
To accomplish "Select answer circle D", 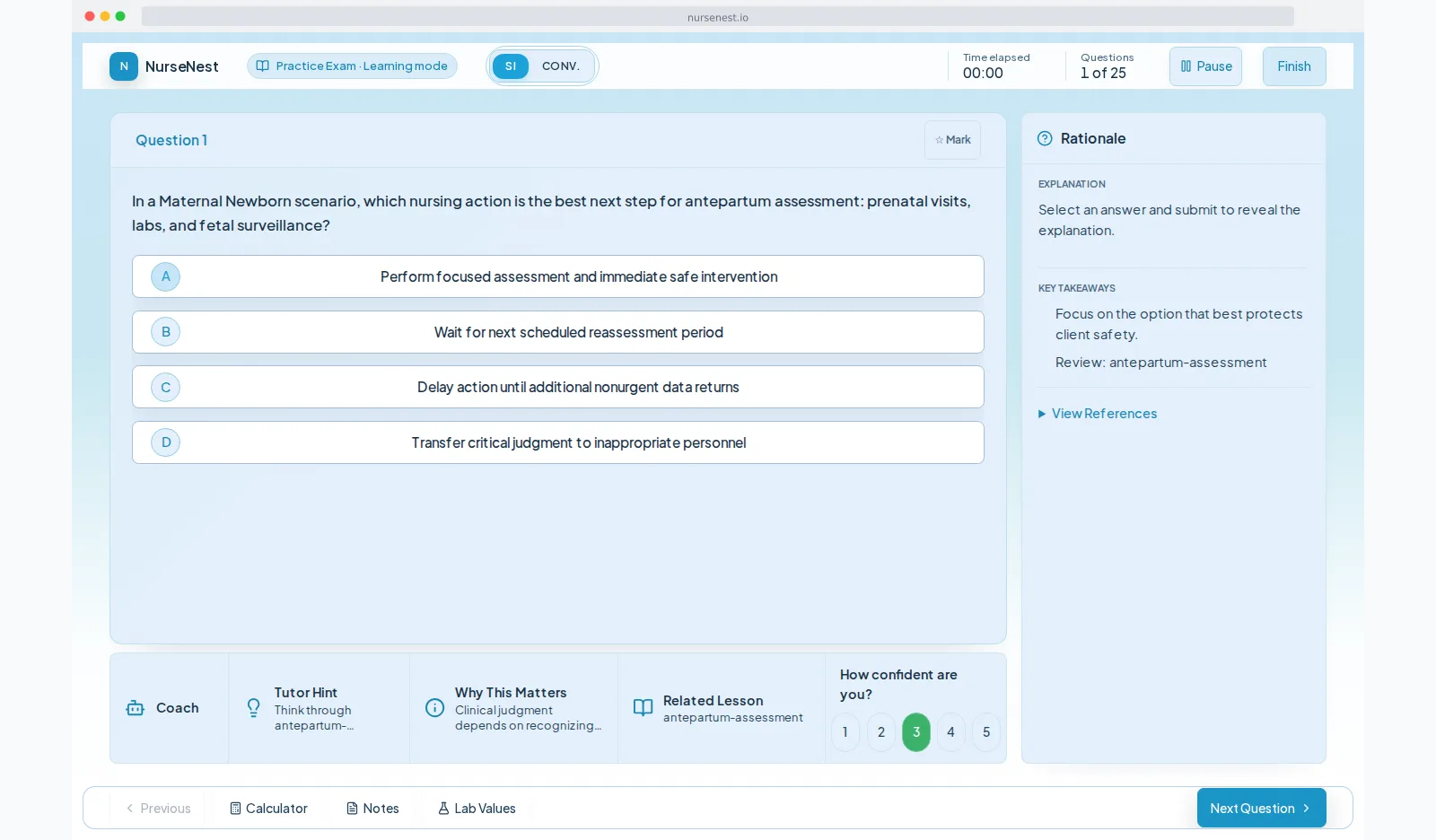I will point(166,442).
